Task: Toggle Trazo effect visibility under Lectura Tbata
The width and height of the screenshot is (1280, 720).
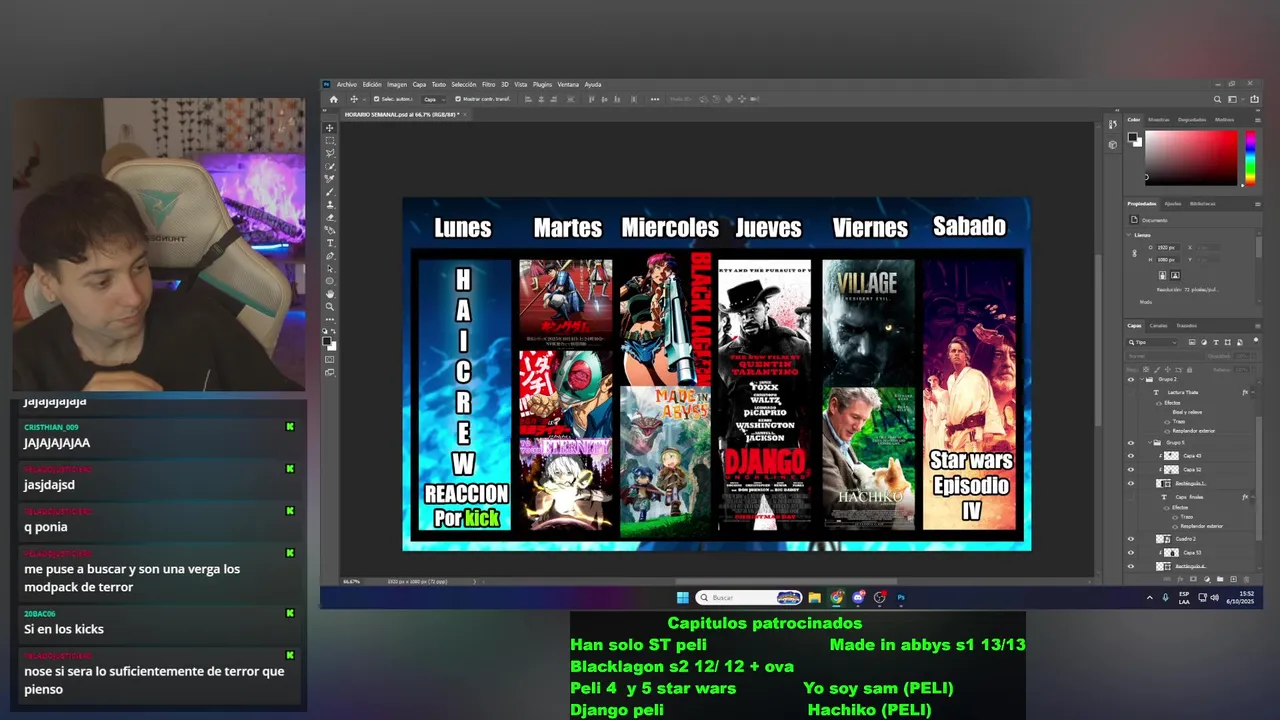Action: point(1167,422)
